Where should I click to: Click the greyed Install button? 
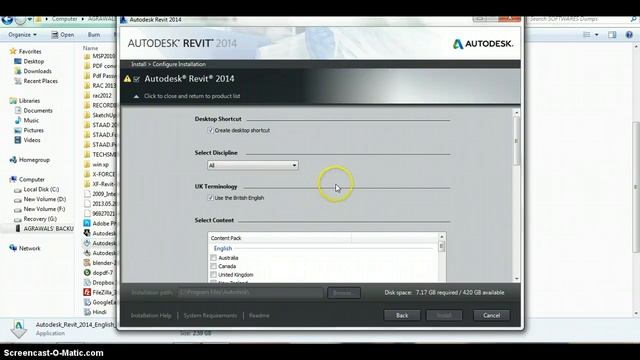coord(444,315)
